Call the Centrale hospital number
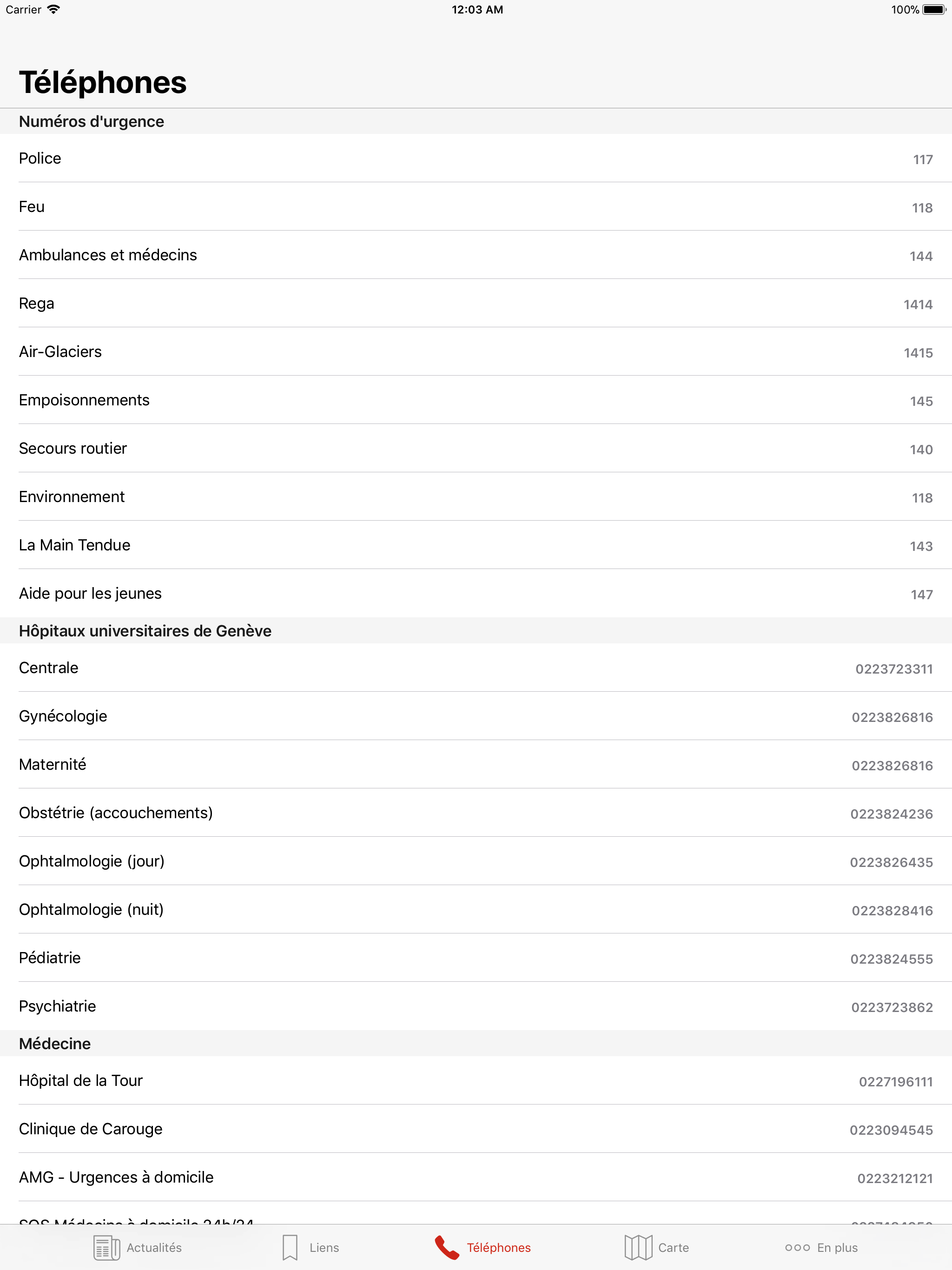This screenshot has height=1270, width=952. tap(476, 668)
